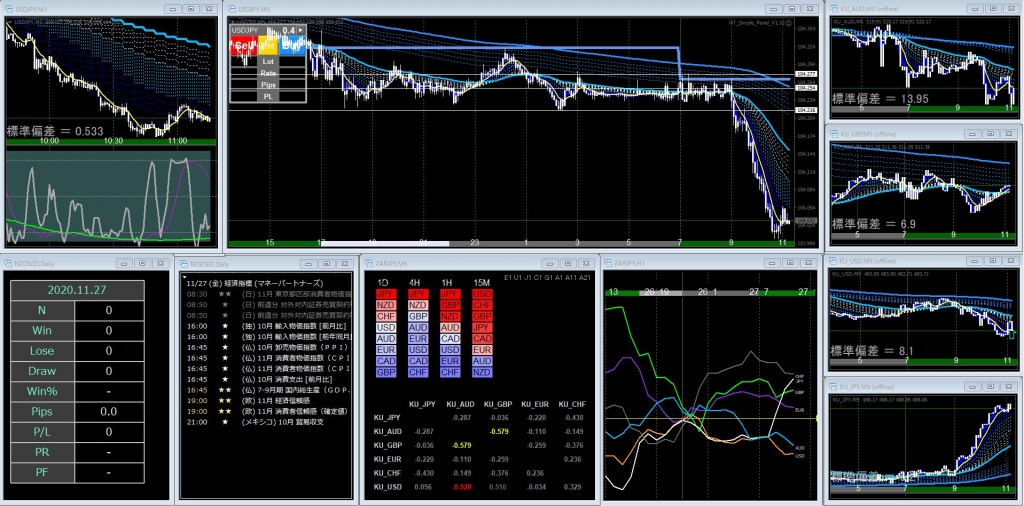Click the chart icon of USDJPY,M5 window
The width and height of the screenshot is (1024, 506).
(x=231, y=9)
